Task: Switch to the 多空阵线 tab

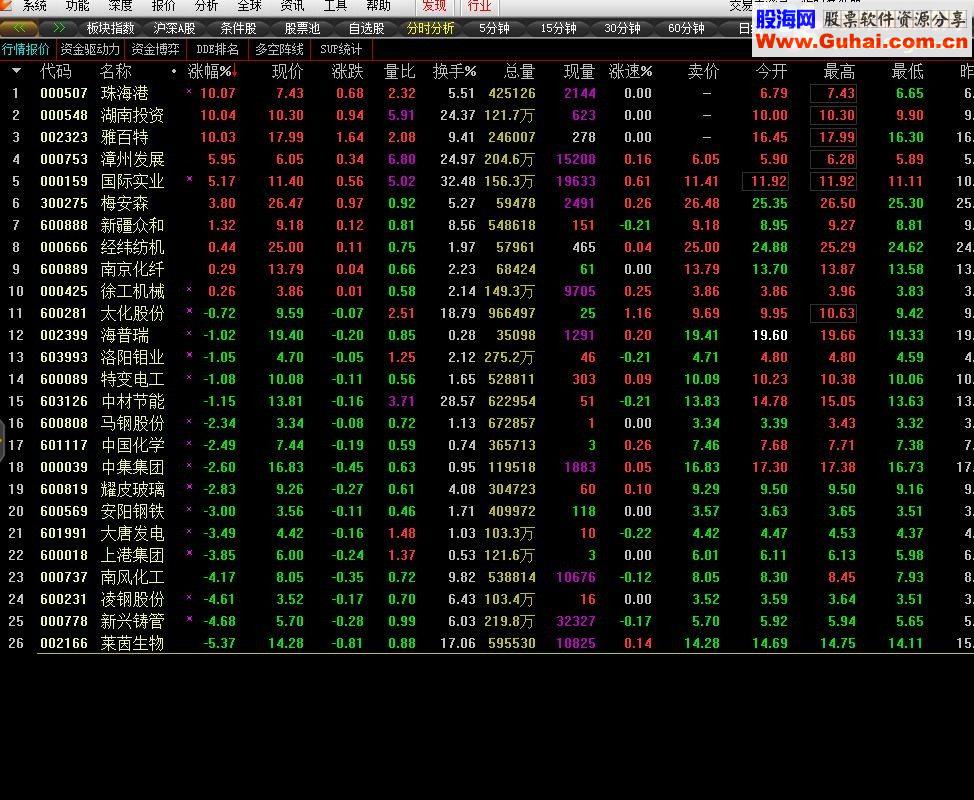Action: click(280, 49)
